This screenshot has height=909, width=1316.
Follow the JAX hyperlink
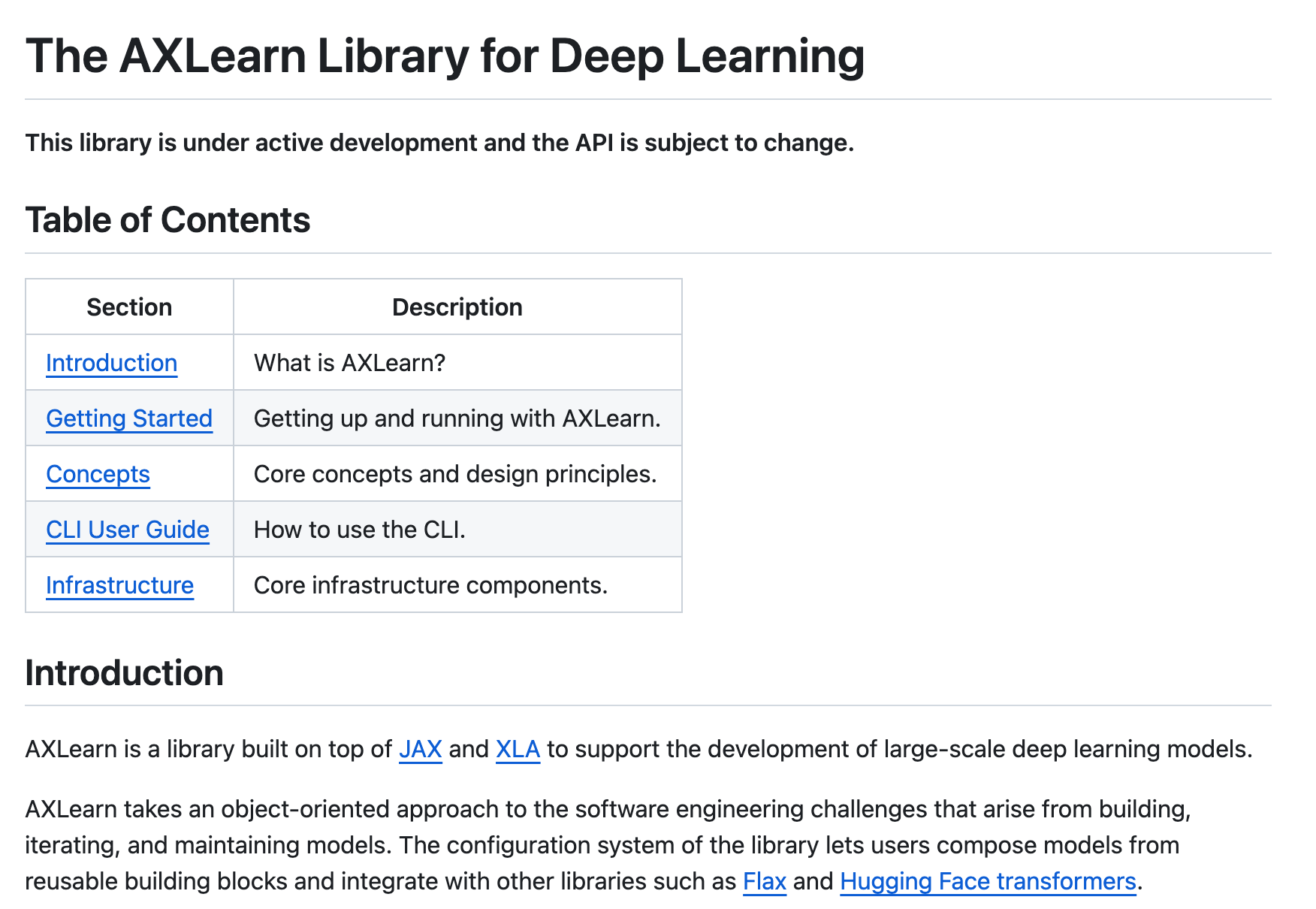point(421,749)
